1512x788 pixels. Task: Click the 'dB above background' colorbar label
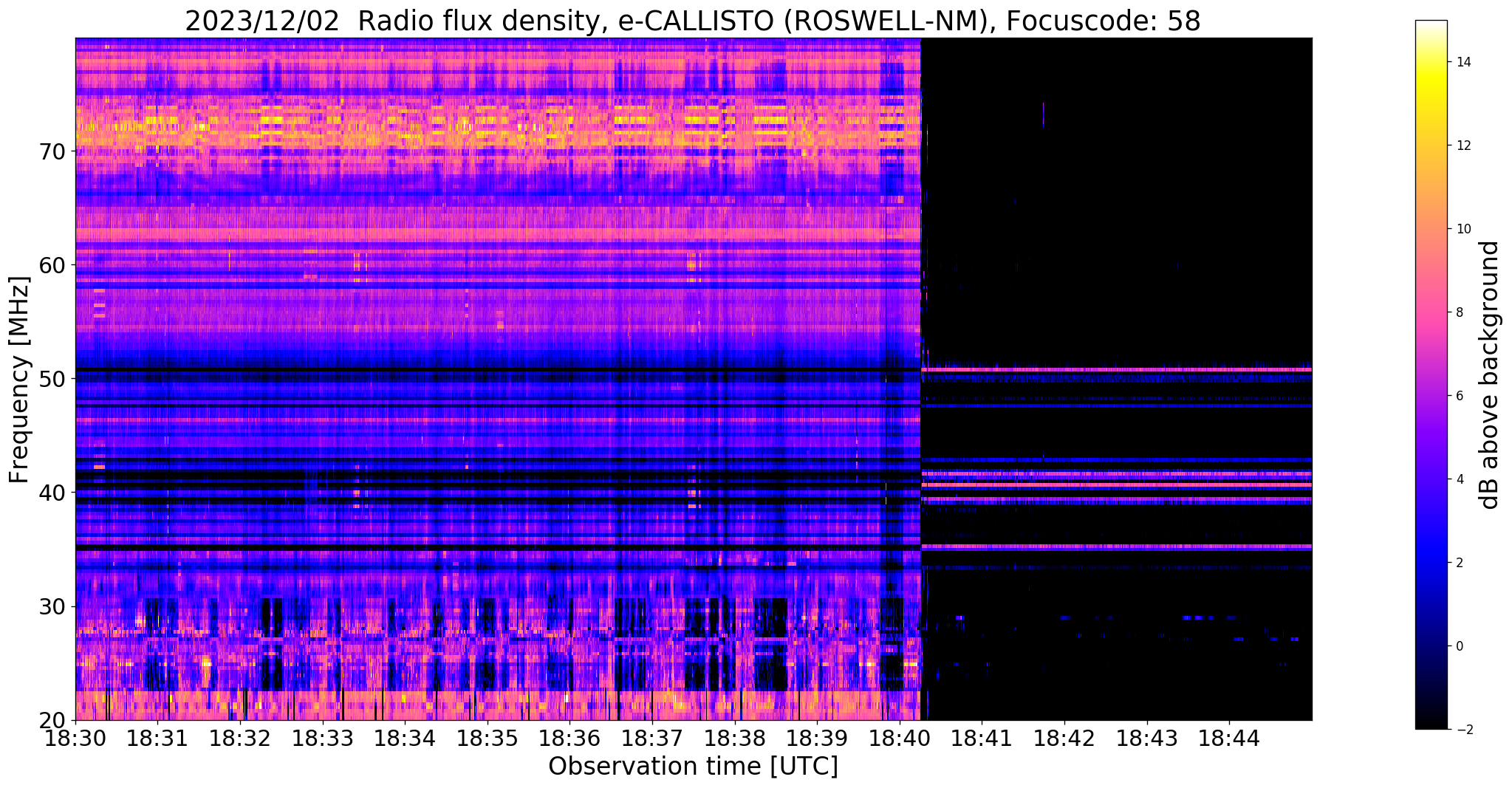(1490, 374)
